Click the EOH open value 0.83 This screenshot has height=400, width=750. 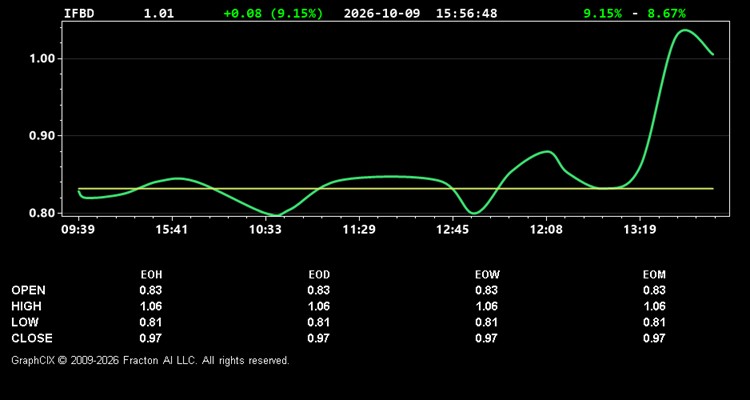151,290
